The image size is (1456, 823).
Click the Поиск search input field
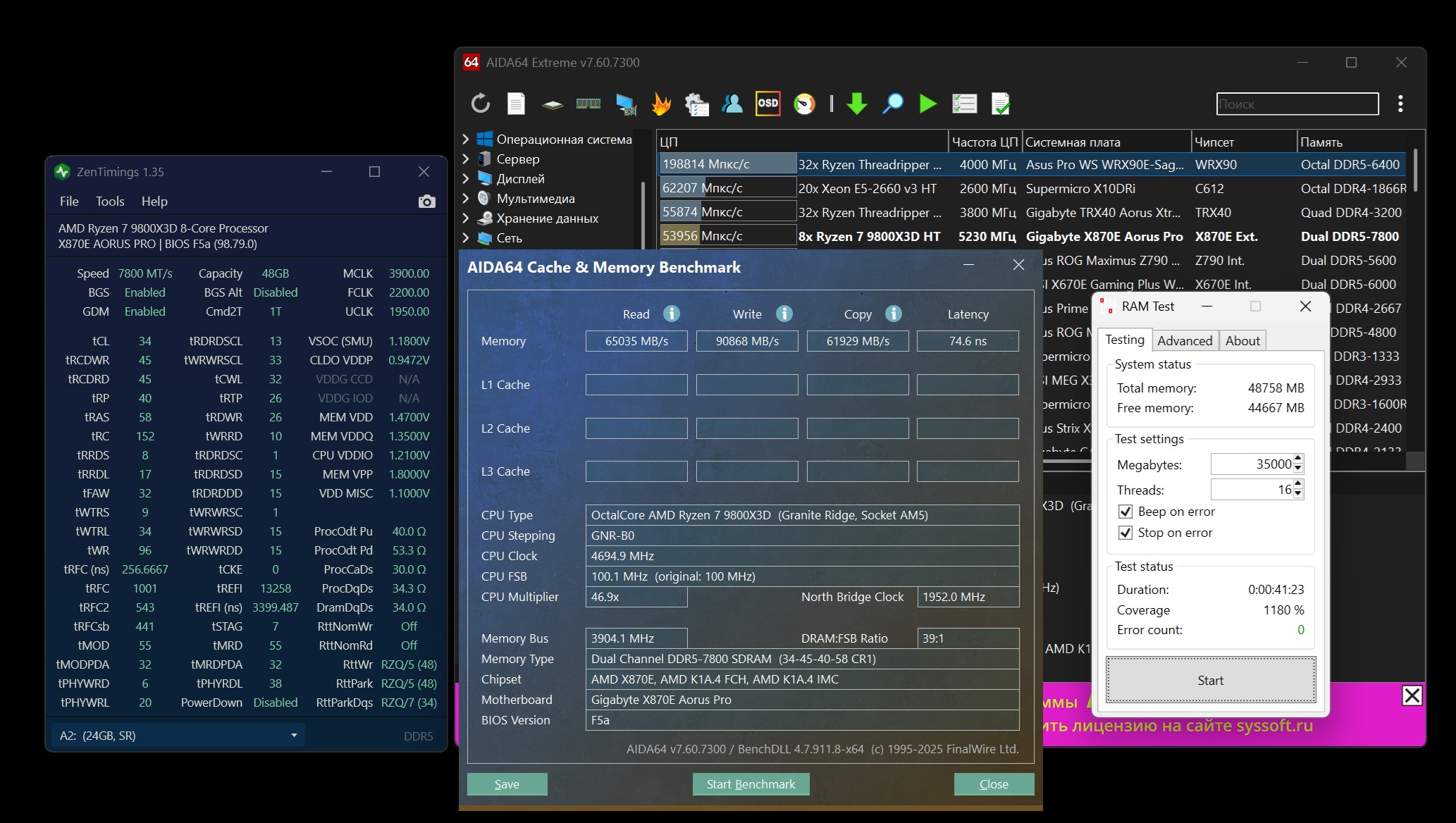1297,104
